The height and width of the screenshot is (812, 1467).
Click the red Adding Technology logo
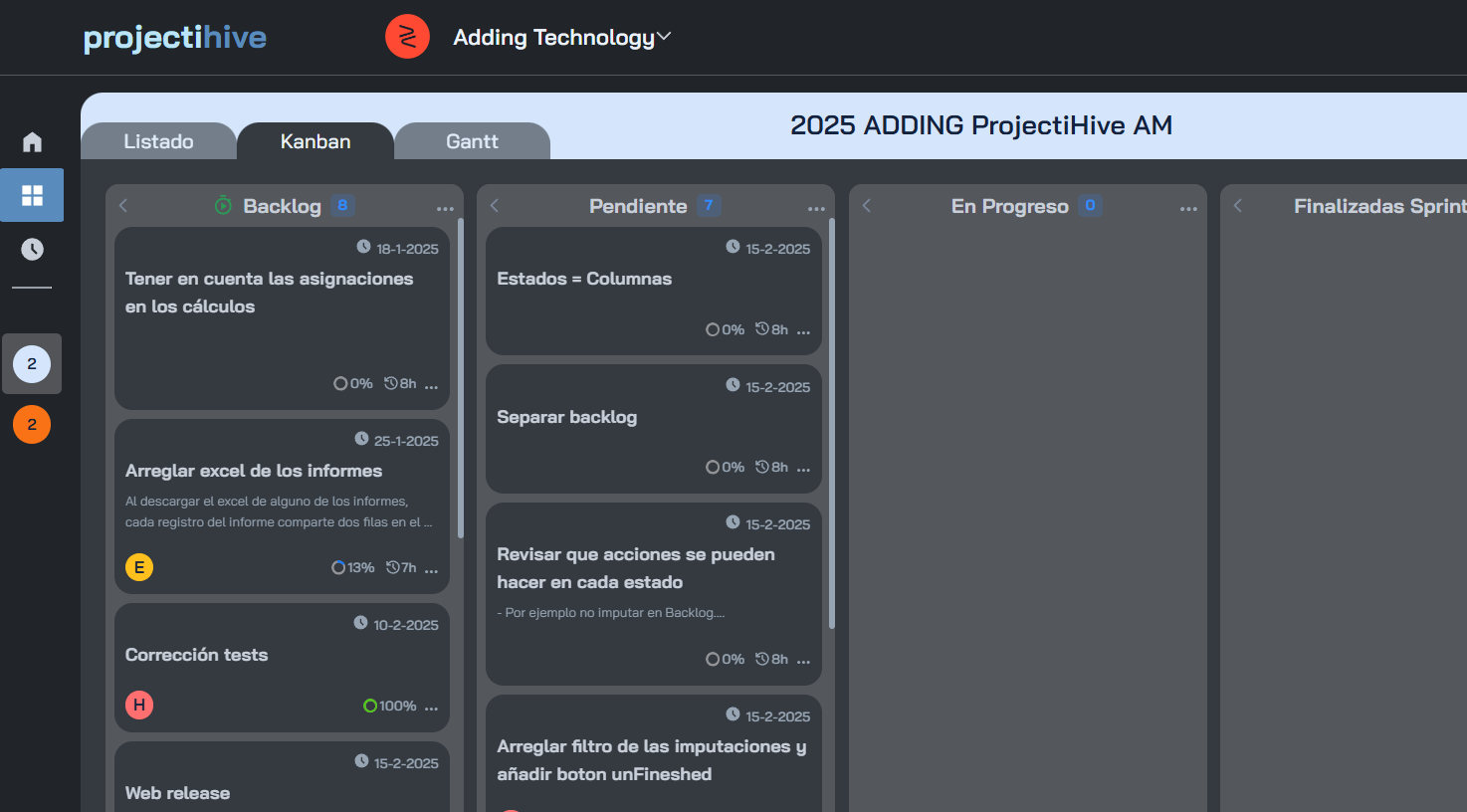[x=407, y=37]
